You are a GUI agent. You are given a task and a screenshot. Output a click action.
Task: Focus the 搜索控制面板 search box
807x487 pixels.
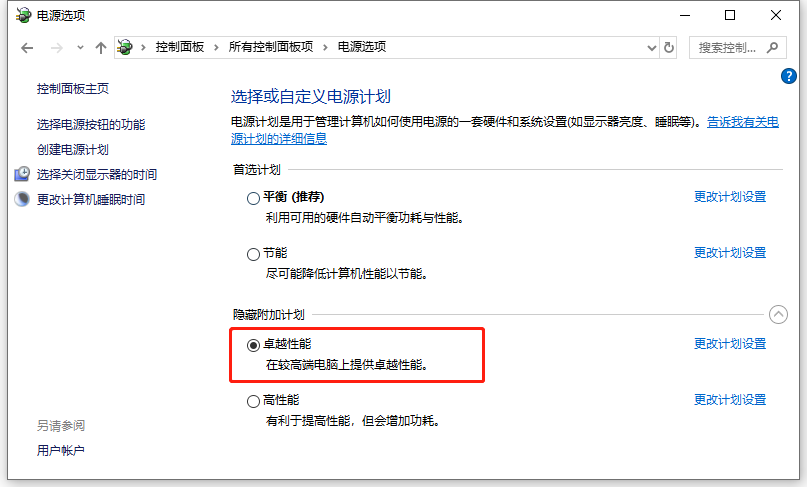coord(738,48)
